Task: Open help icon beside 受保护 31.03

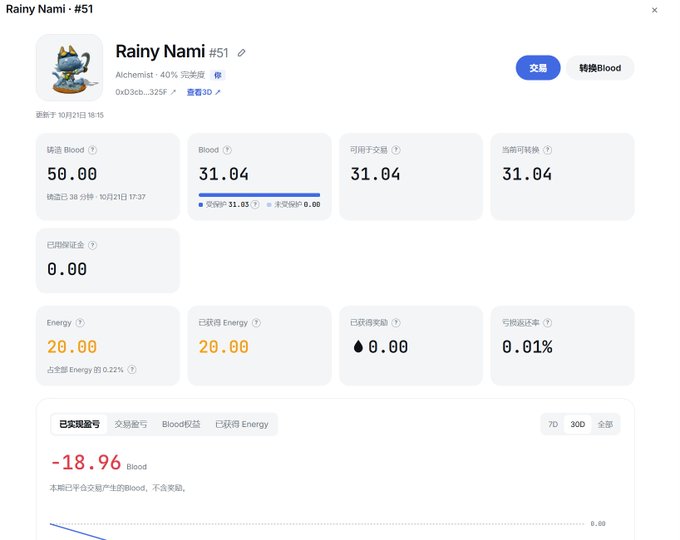Action: coord(255,204)
